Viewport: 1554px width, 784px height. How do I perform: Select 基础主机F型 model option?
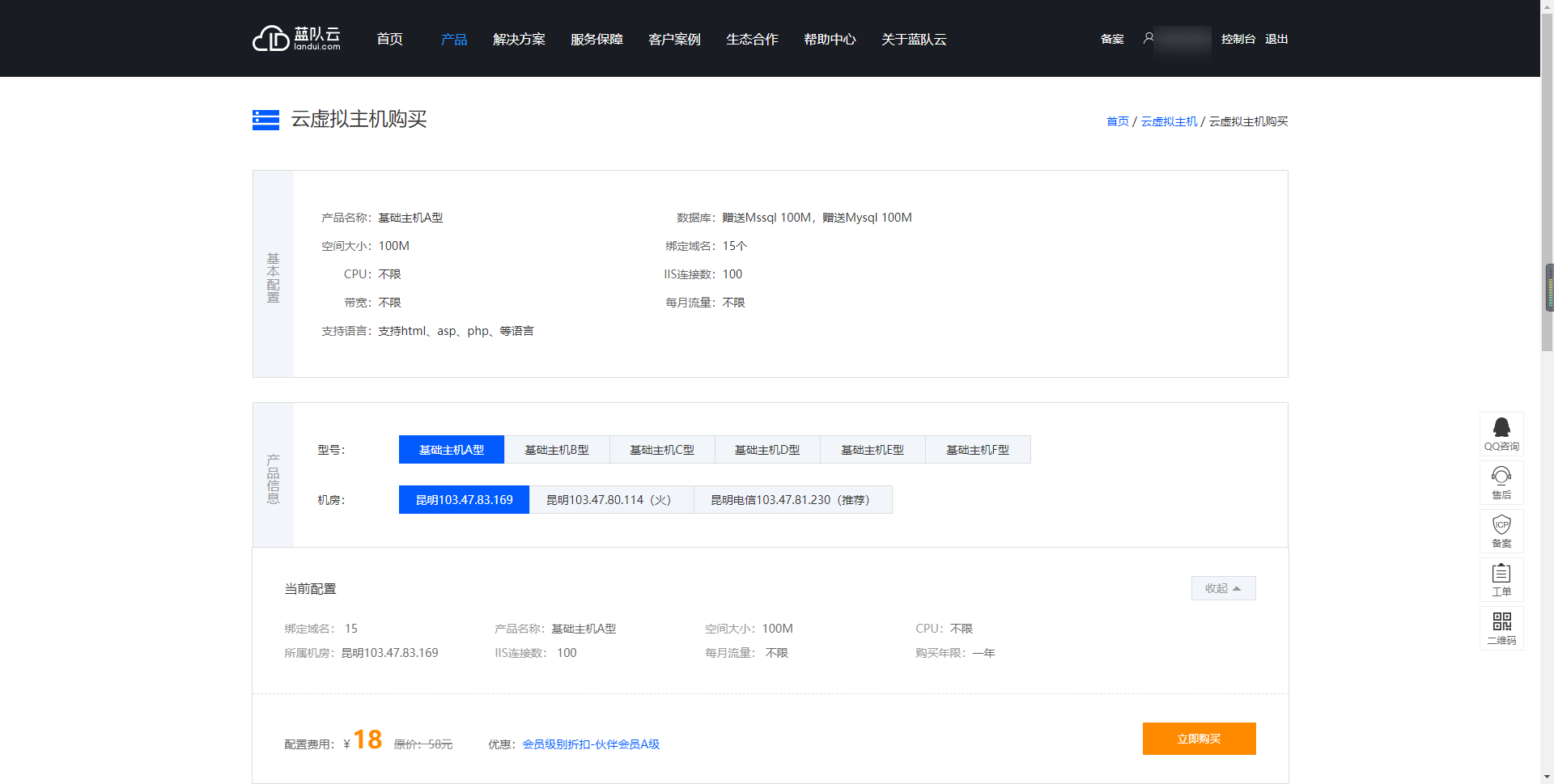pos(978,449)
